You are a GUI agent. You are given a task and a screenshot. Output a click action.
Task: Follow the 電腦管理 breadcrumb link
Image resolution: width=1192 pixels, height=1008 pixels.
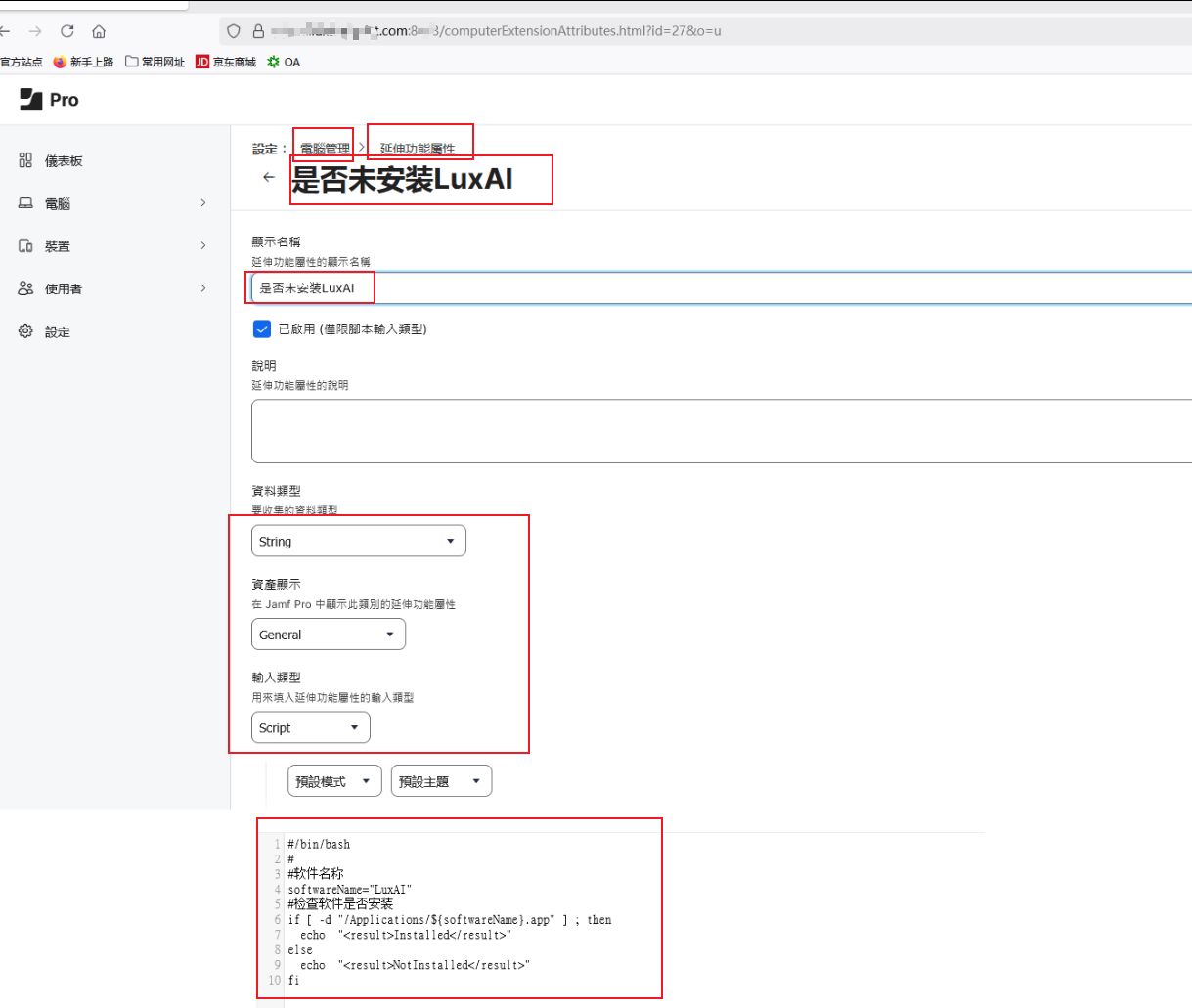[325, 149]
